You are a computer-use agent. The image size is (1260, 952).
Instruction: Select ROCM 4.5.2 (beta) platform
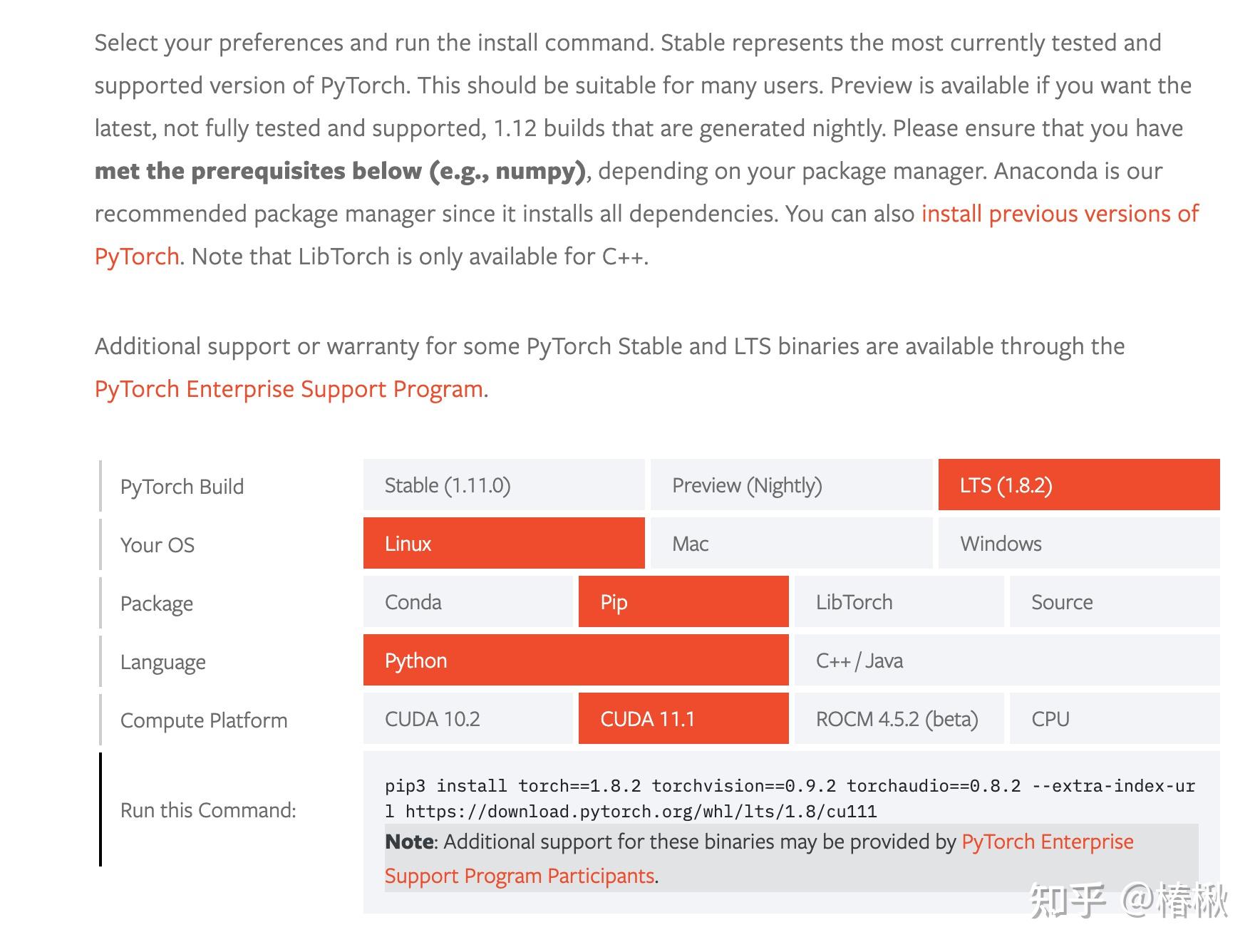click(899, 719)
